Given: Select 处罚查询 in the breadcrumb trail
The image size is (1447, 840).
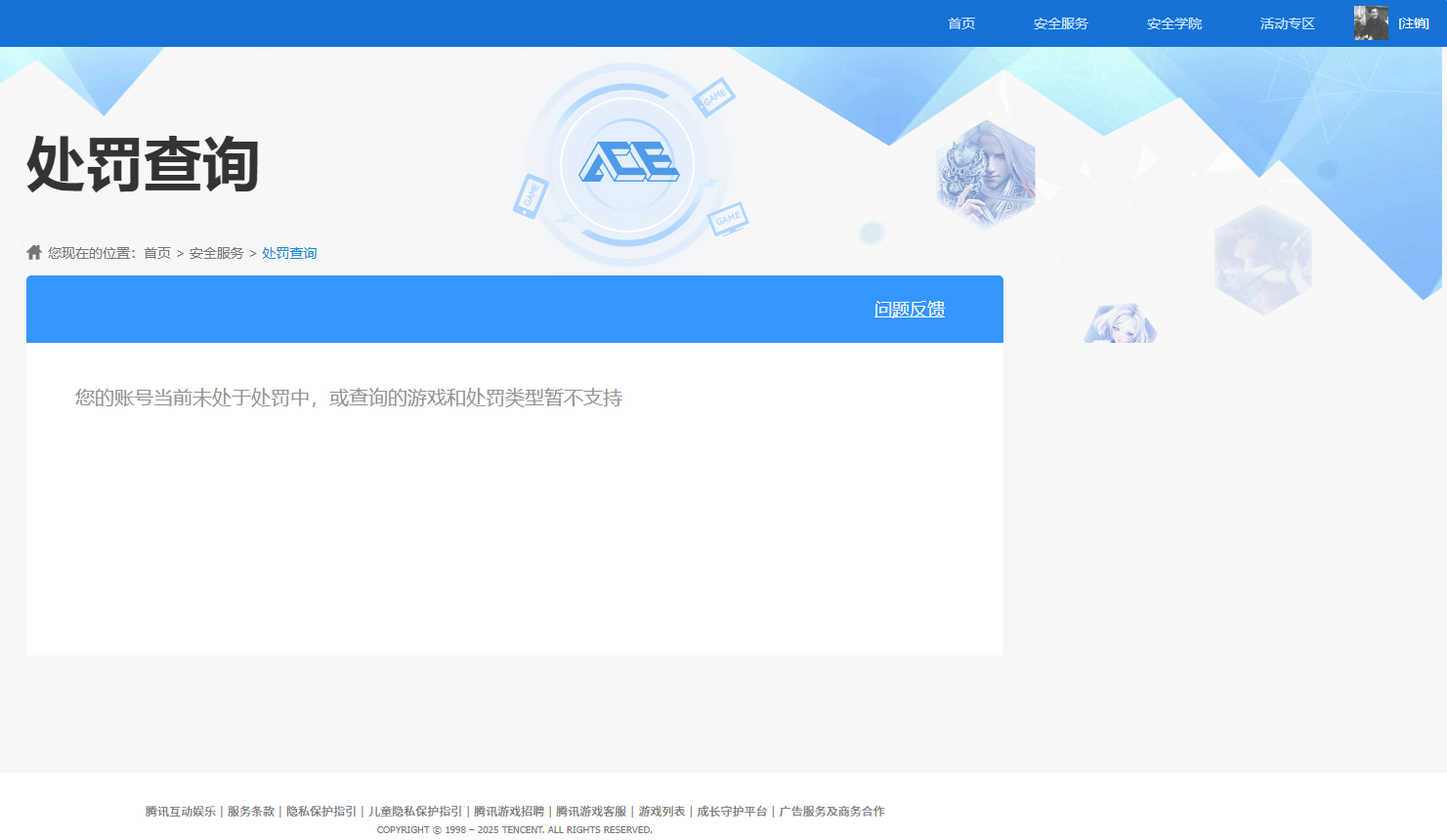Looking at the screenshot, I should pyautogui.click(x=288, y=252).
